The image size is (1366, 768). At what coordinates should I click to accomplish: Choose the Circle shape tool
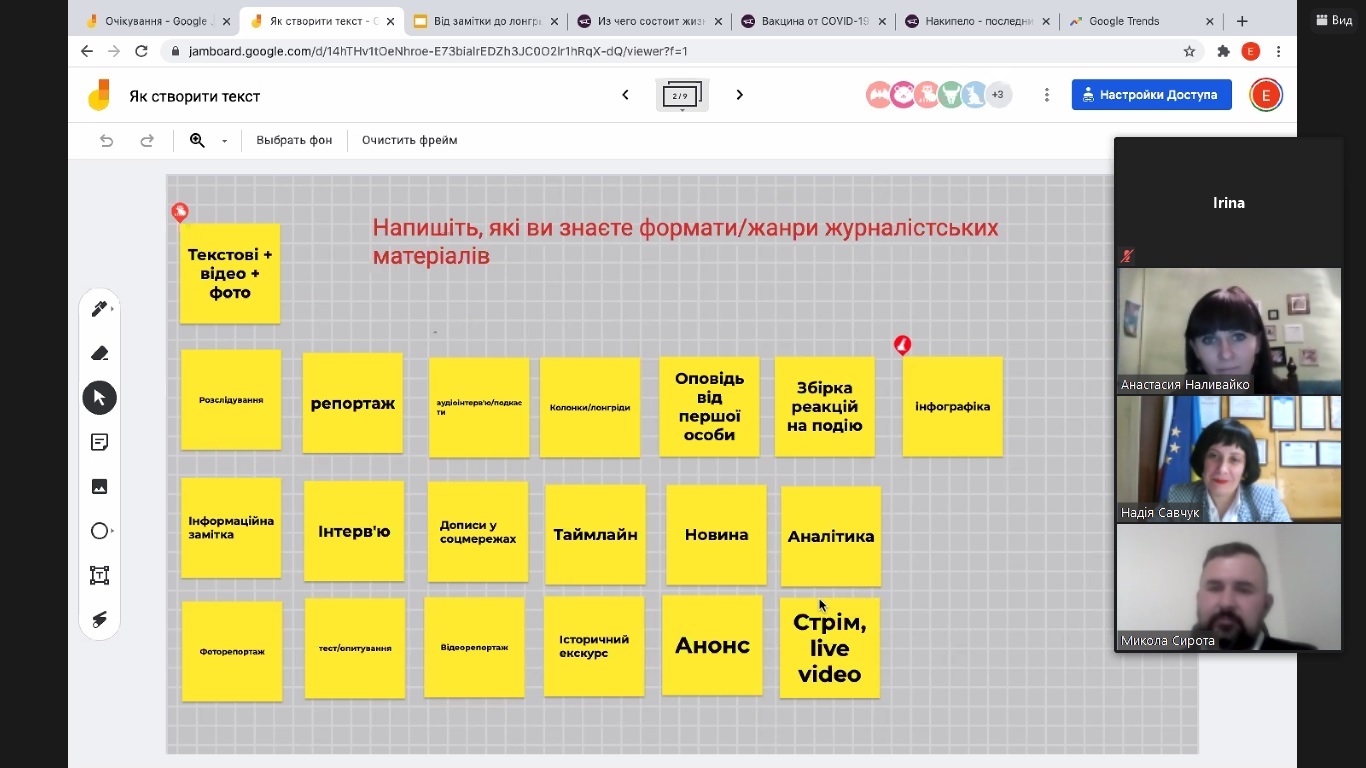coord(99,531)
